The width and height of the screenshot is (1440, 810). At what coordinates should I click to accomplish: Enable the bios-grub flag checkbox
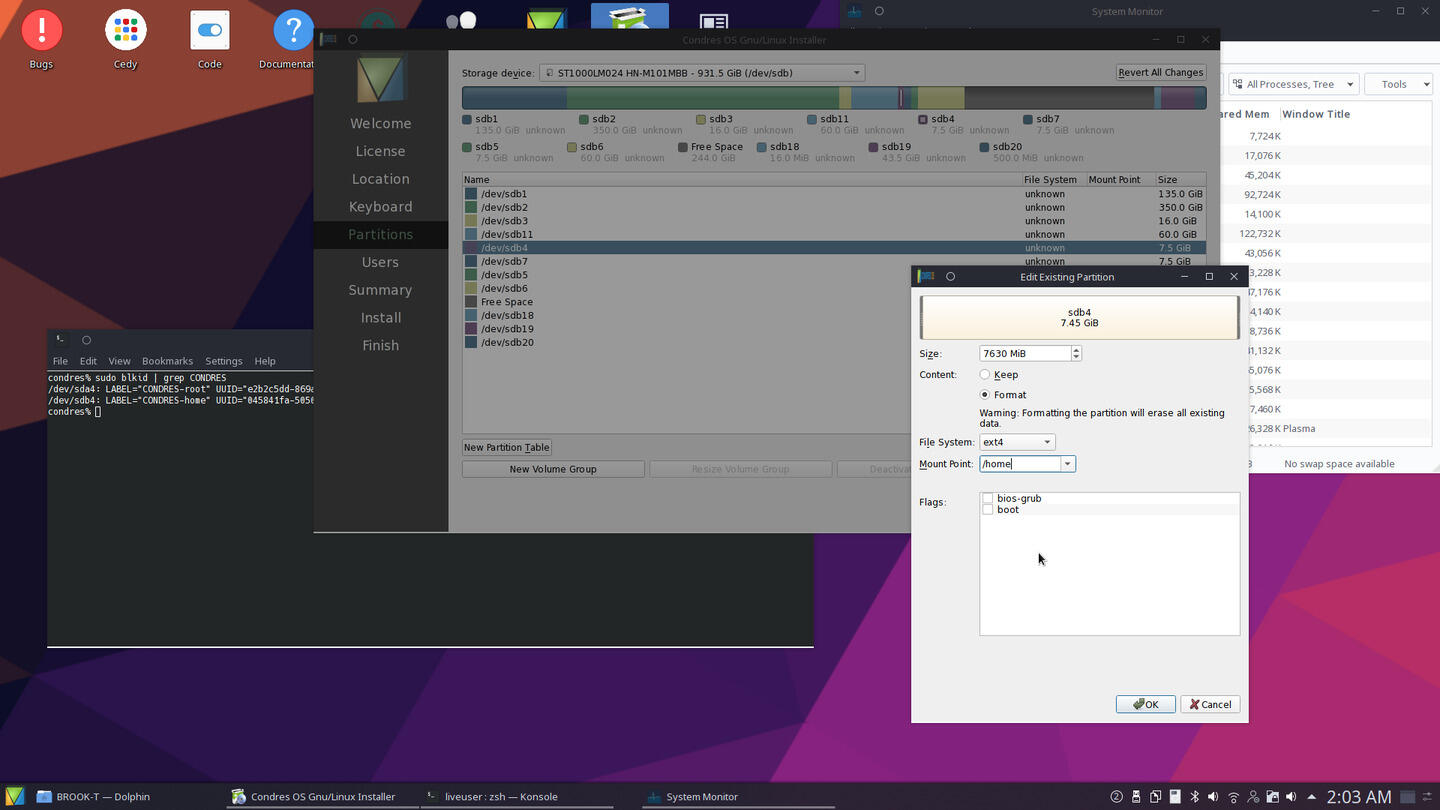pyautogui.click(x=988, y=498)
